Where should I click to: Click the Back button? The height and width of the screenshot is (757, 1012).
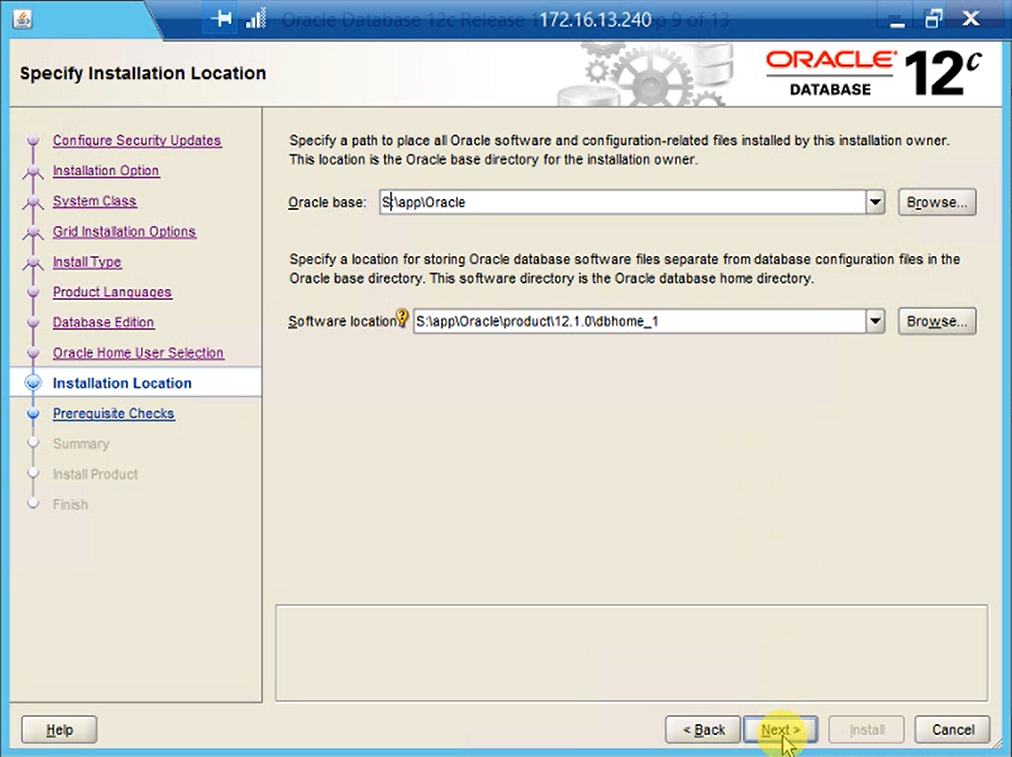tap(703, 729)
